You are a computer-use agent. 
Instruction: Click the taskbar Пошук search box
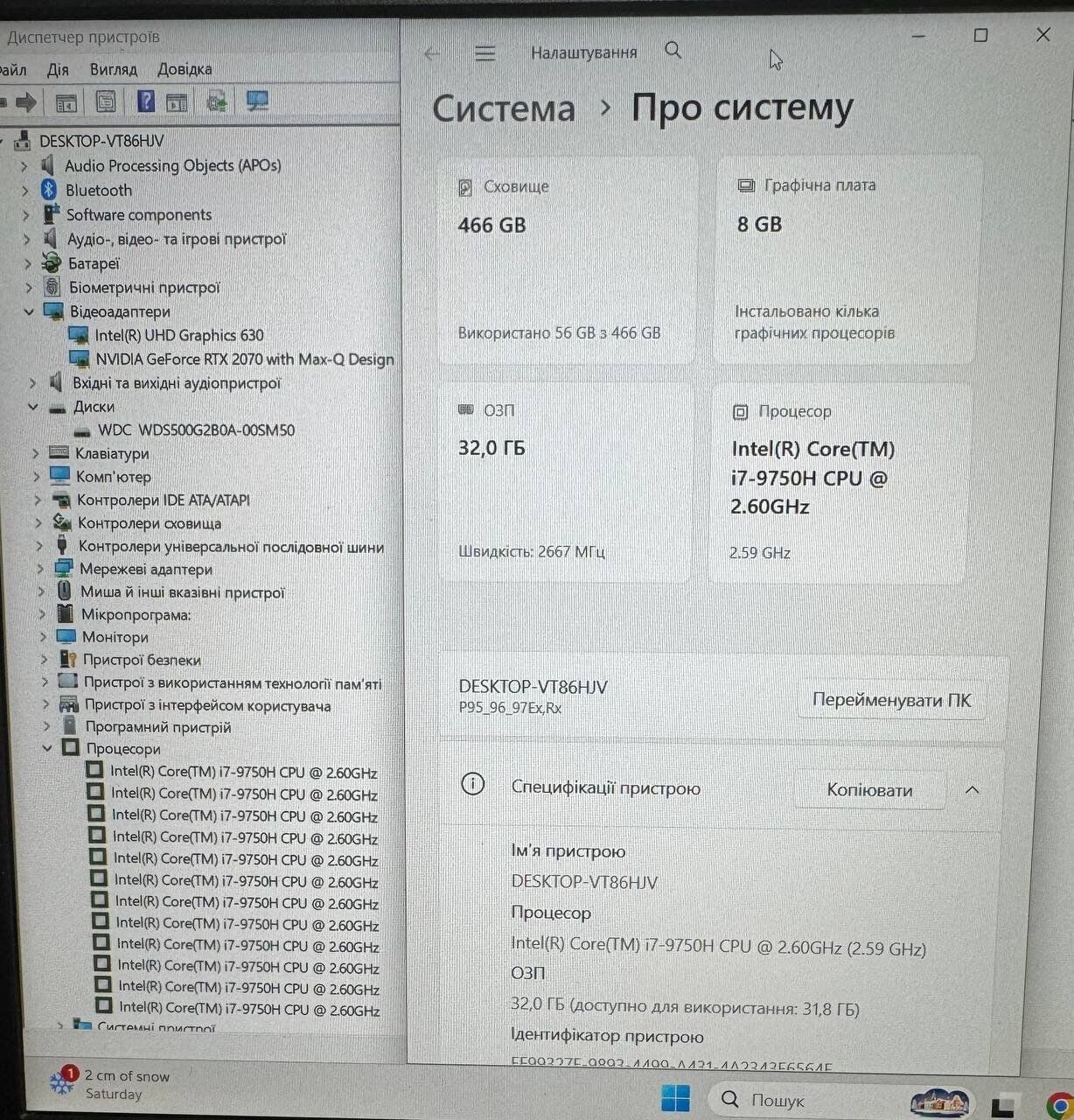777,1100
